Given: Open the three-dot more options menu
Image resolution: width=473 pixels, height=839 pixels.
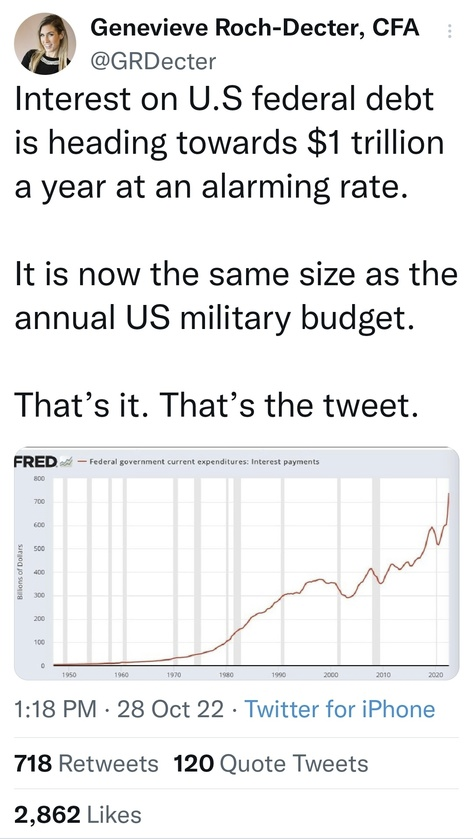Looking at the screenshot, I should 449,32.
